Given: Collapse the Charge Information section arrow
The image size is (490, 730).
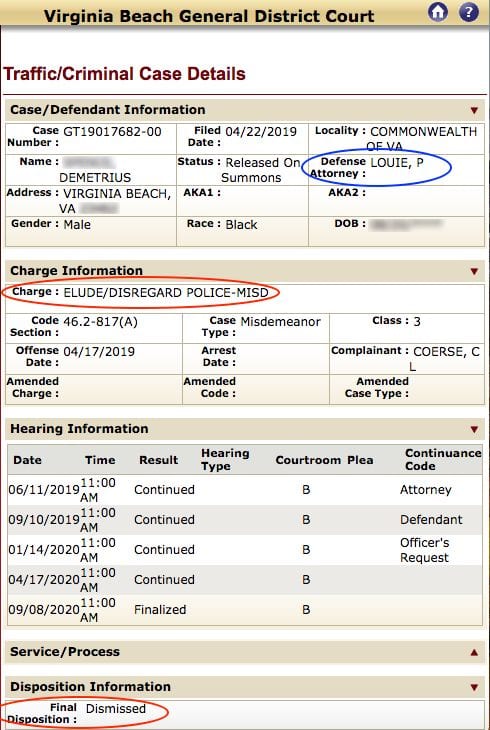Looking at the screenshot, I should point(474,271).
